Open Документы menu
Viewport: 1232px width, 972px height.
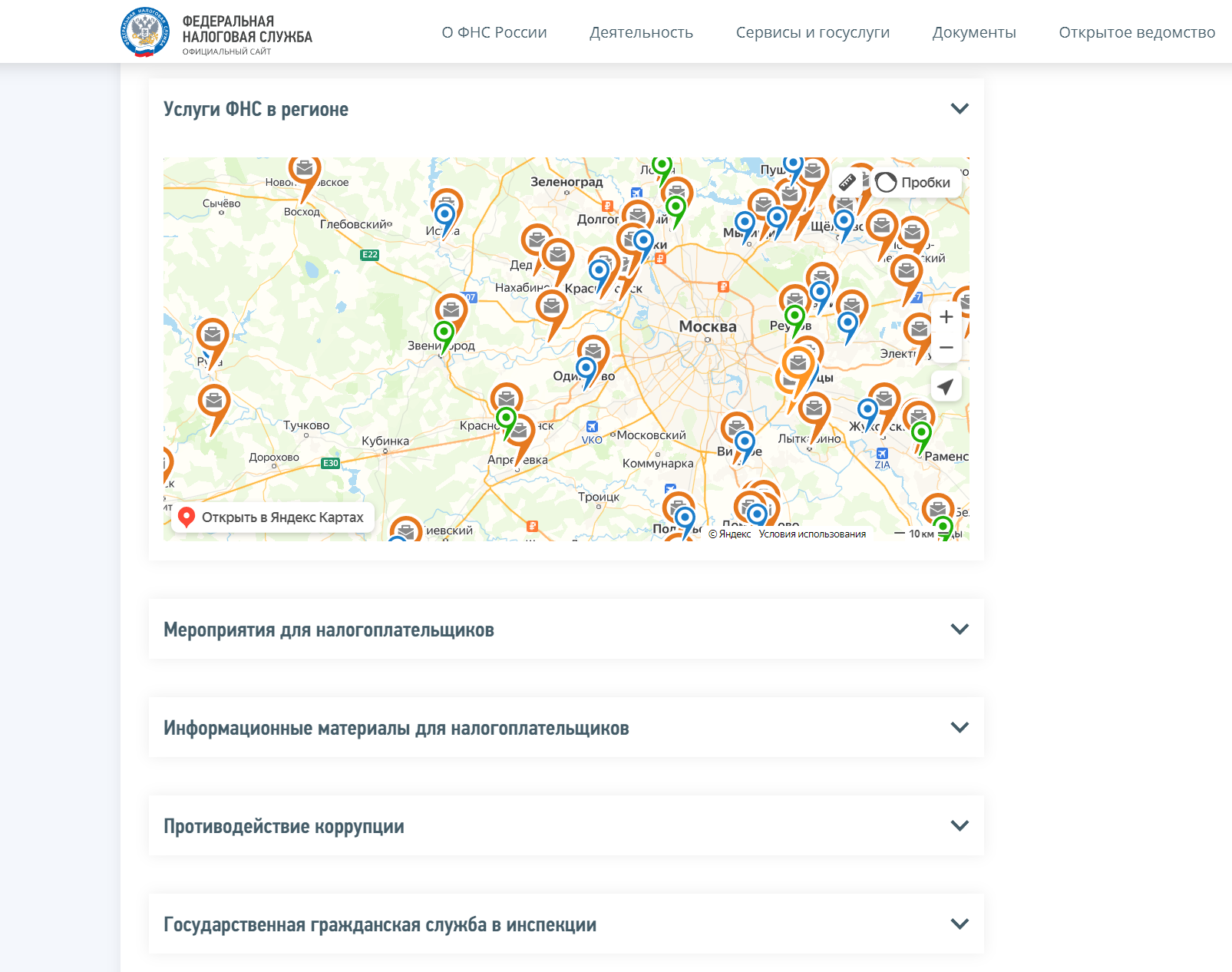tap(974, 32)
